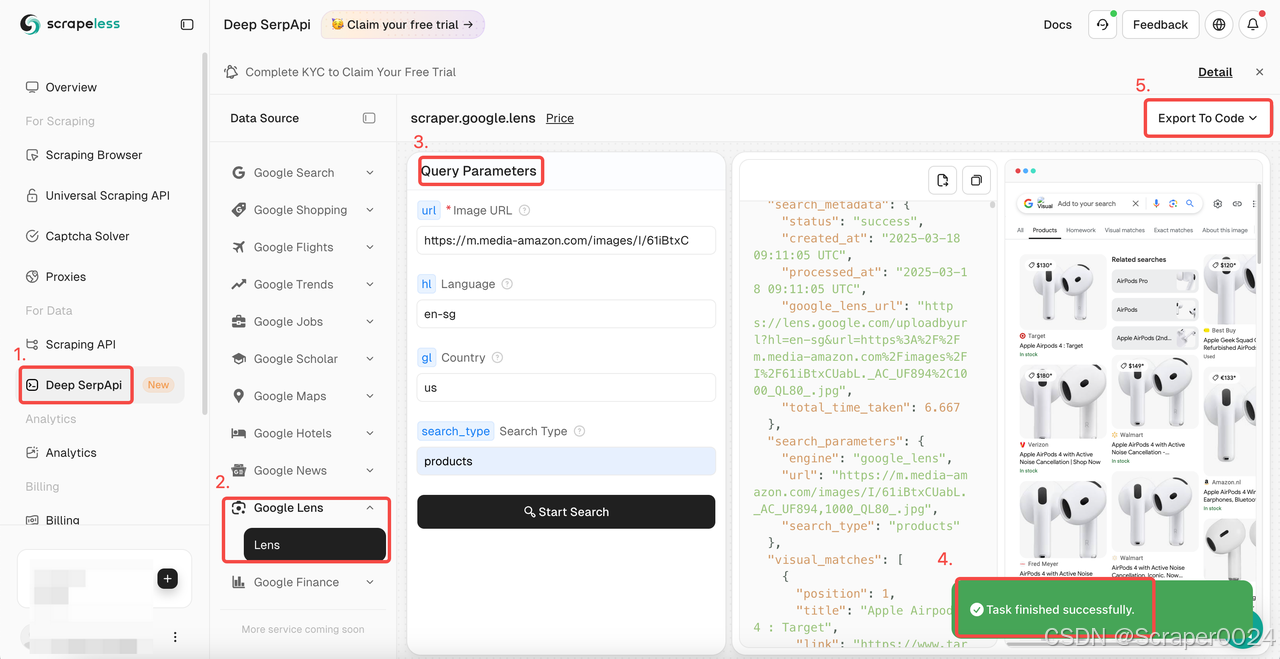This screenshot has height=659, width=1280.
Task: Click the preview settings gear icon
Action: 1218,203
